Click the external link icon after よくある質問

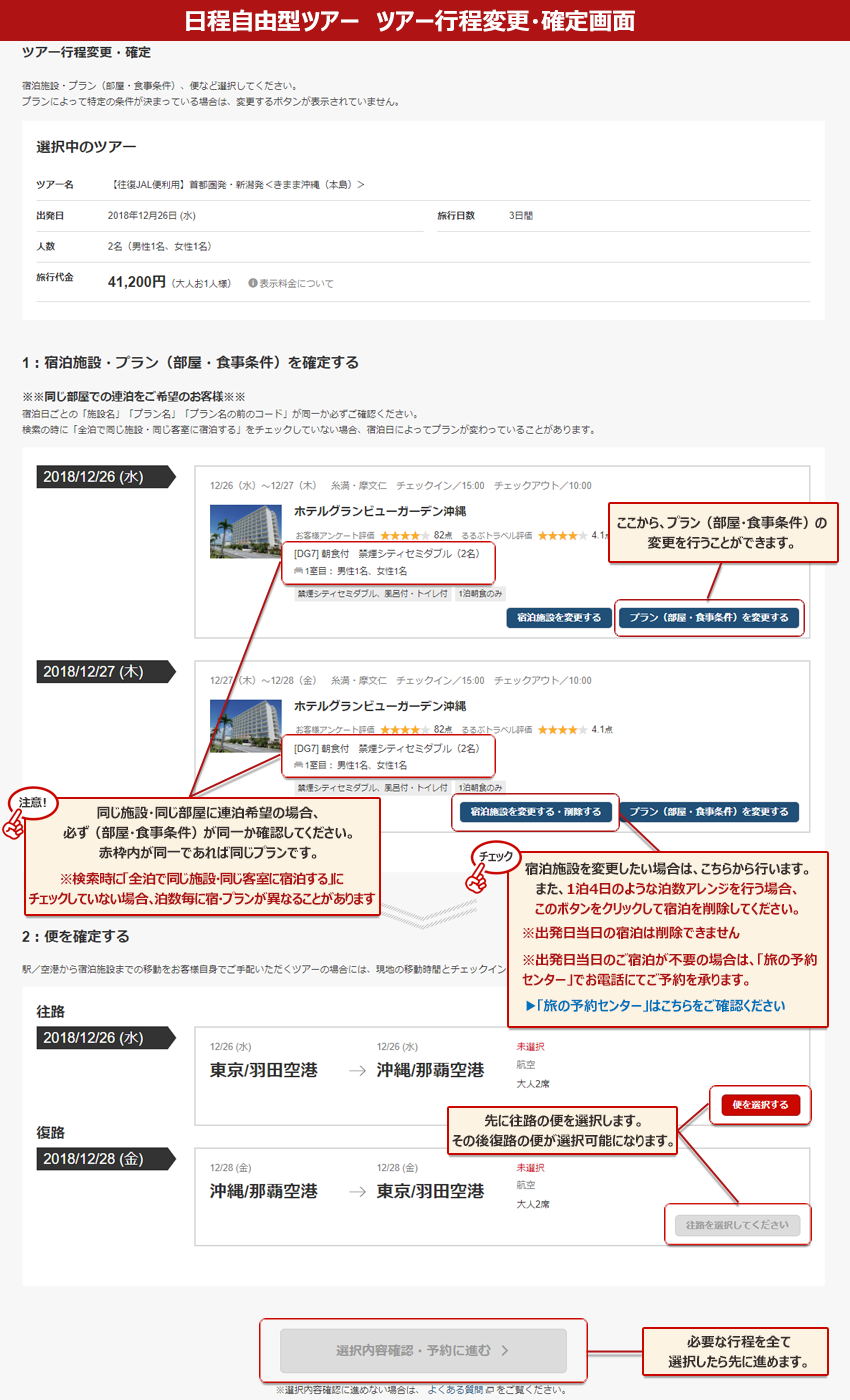[x=488, y=1390]
